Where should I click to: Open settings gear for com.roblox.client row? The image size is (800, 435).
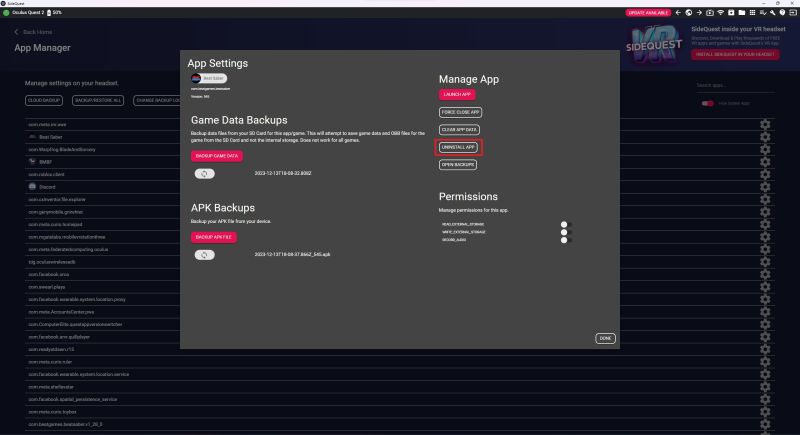pos(765,174)
